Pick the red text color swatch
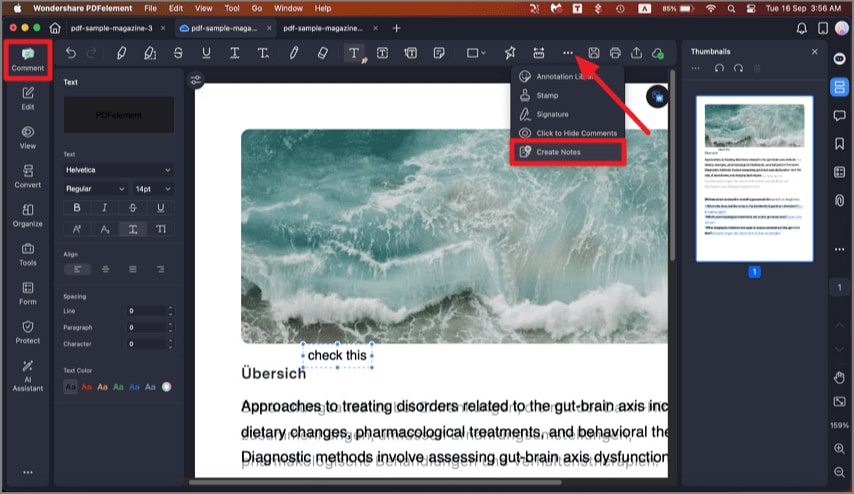The height and width of the screenshot is (494, 854). 87,387
